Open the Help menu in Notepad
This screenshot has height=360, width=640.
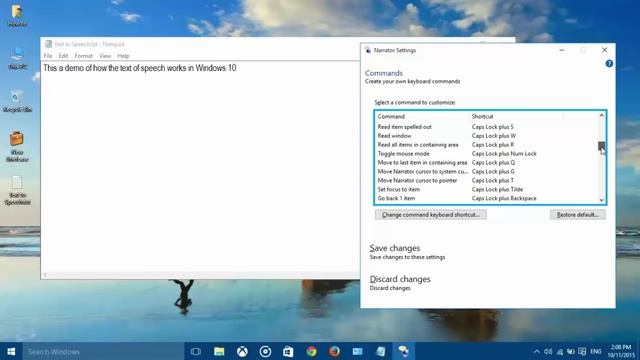pyautogui.click(x=123, y=56)
